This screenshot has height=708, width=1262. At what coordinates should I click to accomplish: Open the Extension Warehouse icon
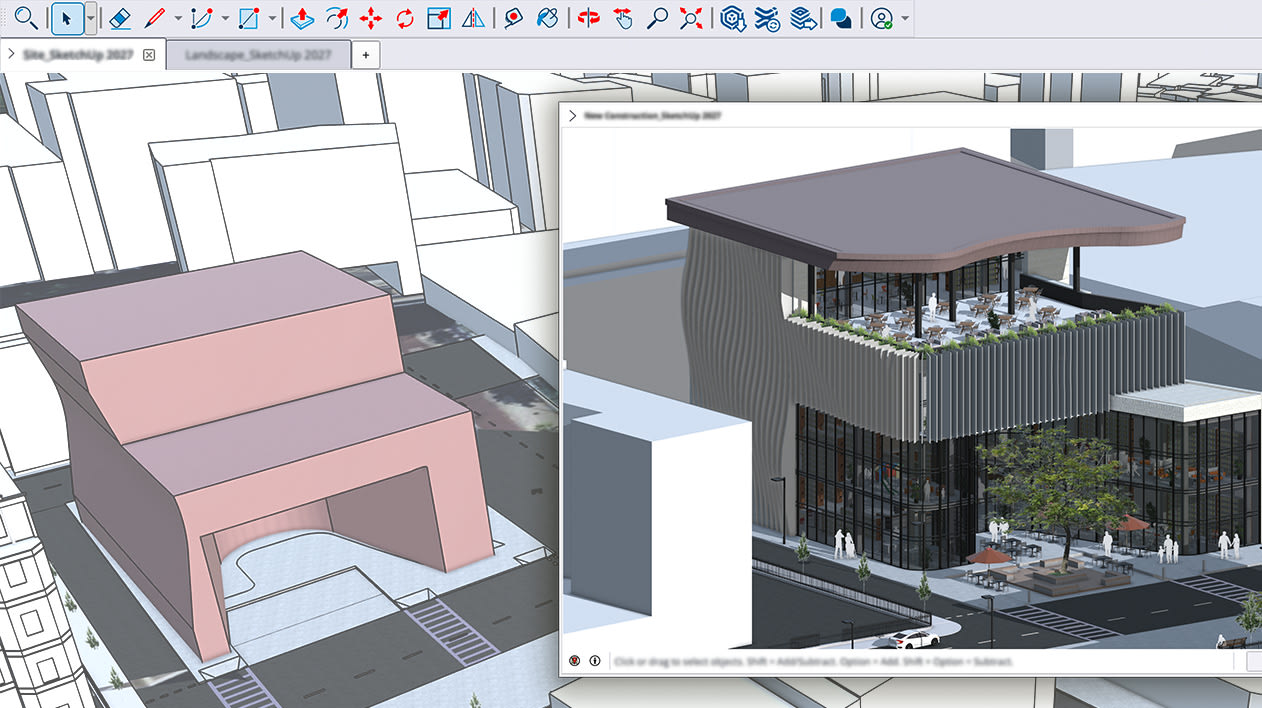[x=768, y=18]
